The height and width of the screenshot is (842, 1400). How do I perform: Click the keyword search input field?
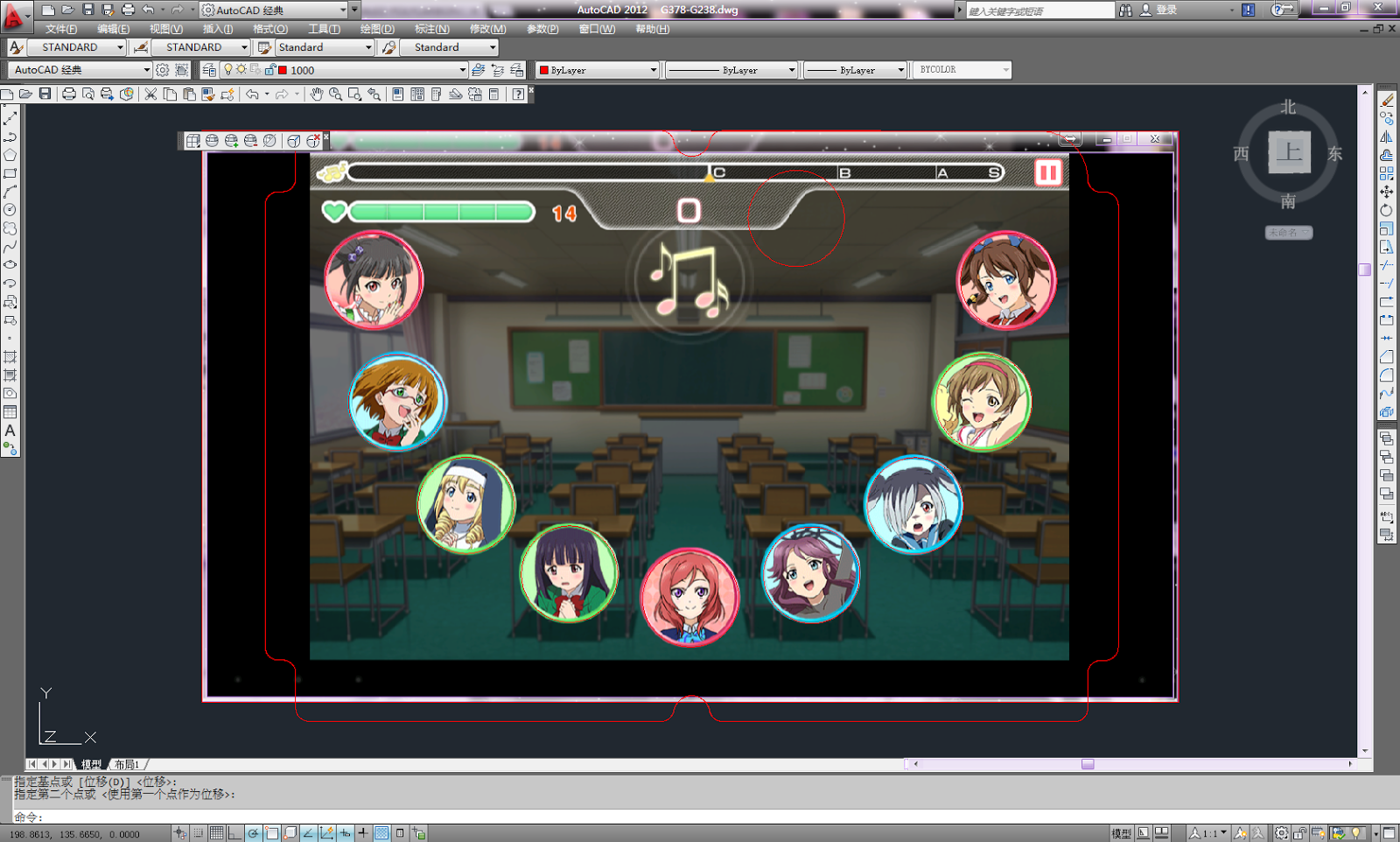click(1039, 11)
